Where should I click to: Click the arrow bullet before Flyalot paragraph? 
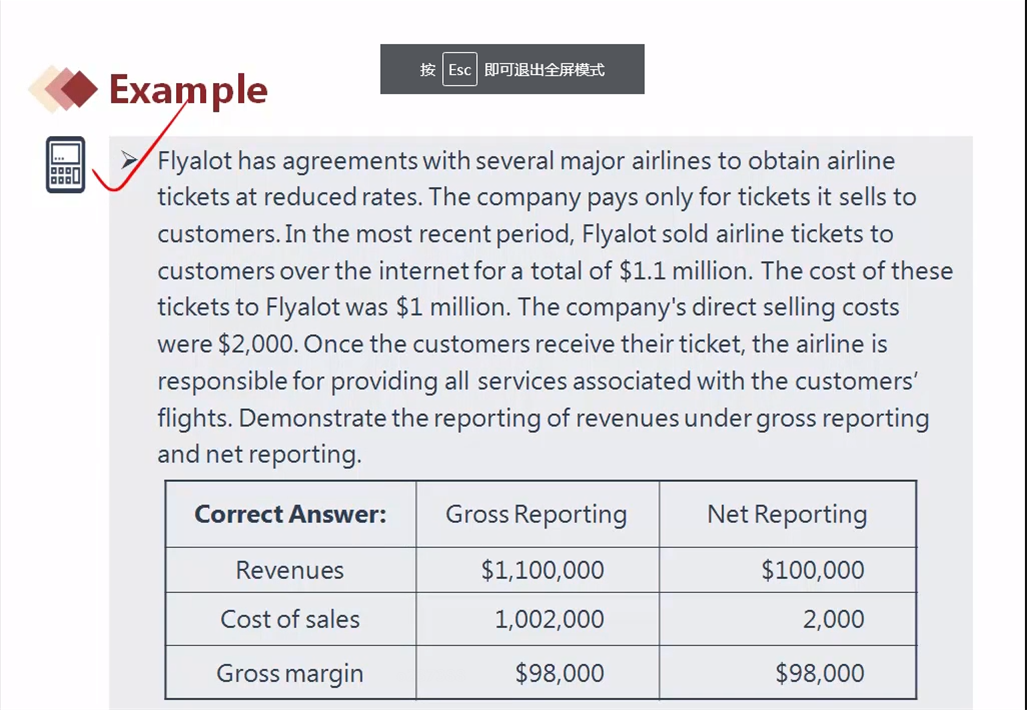click(x=129, y=160)
